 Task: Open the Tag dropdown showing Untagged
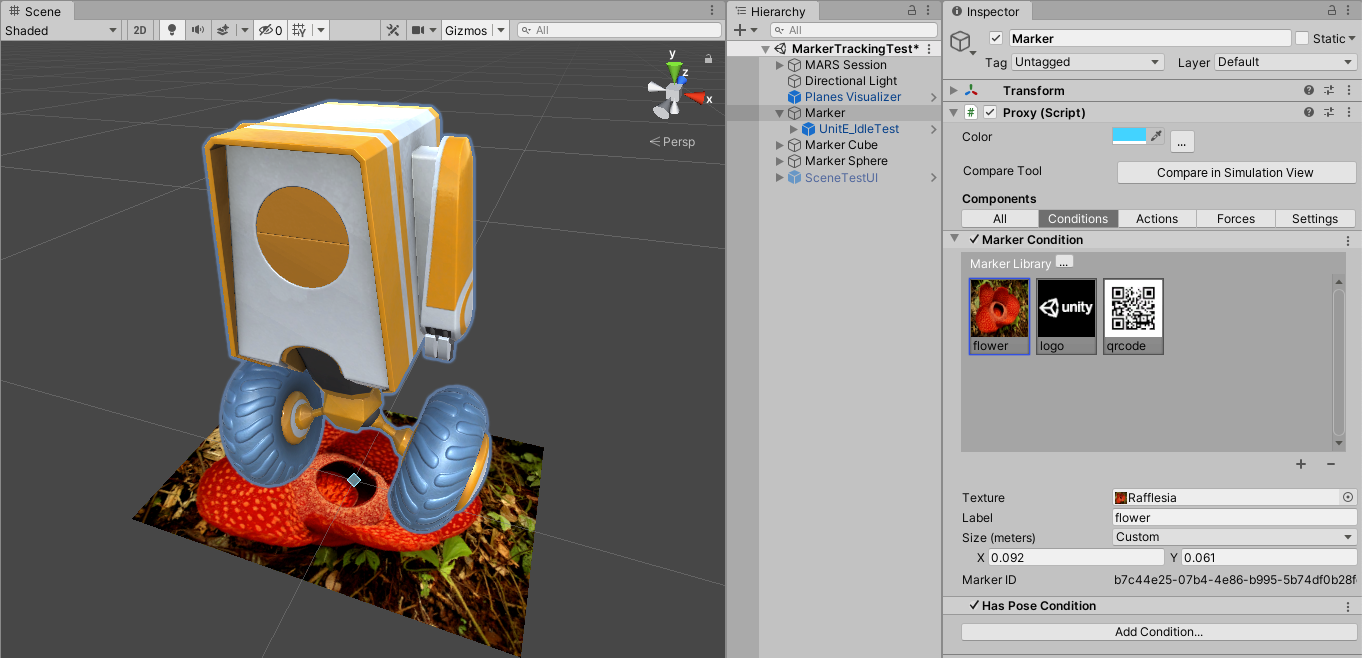click(1087, 62)
